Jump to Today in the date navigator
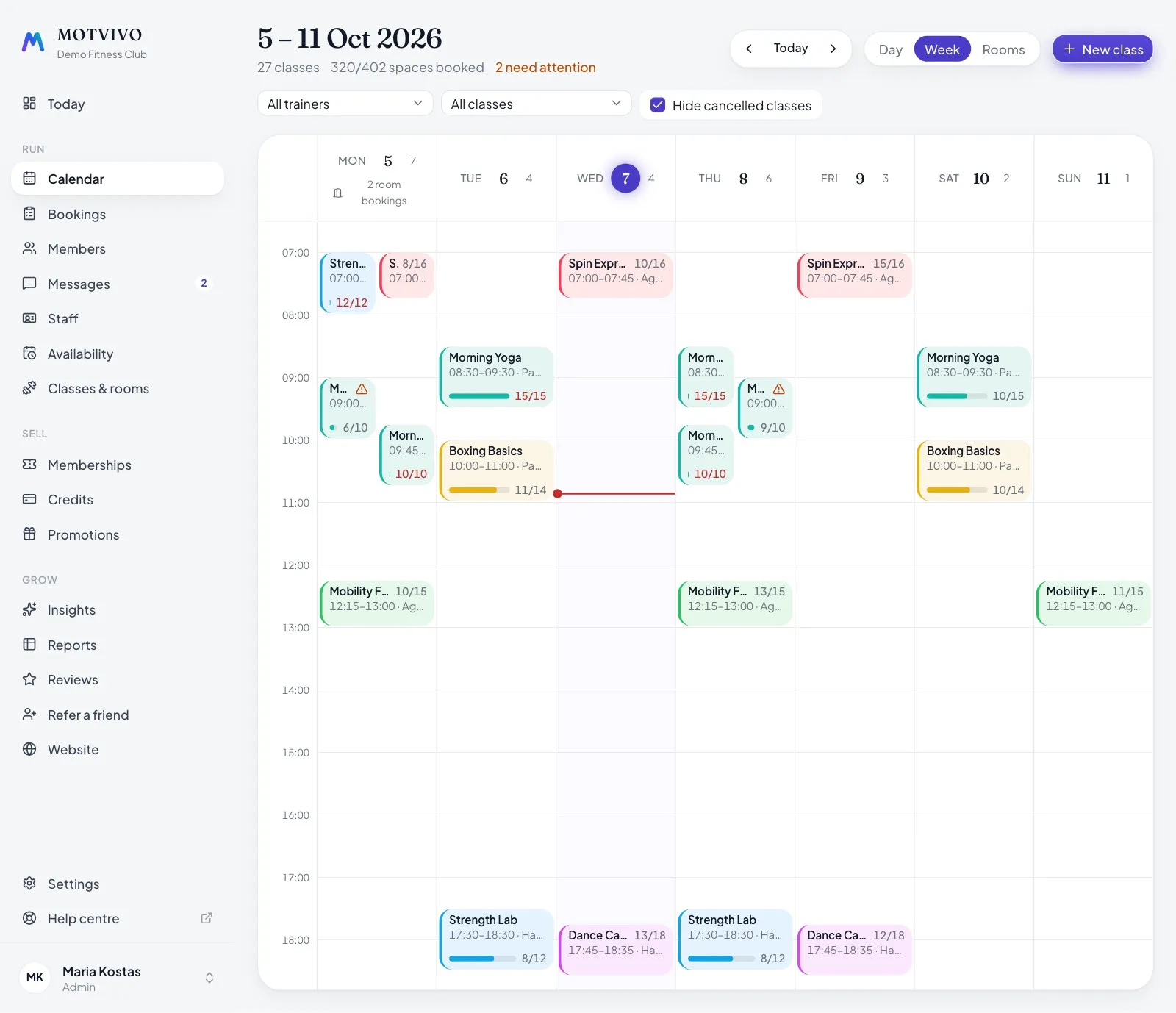This screenshot has width=1176, height=1013. click(x=791, y=49)
